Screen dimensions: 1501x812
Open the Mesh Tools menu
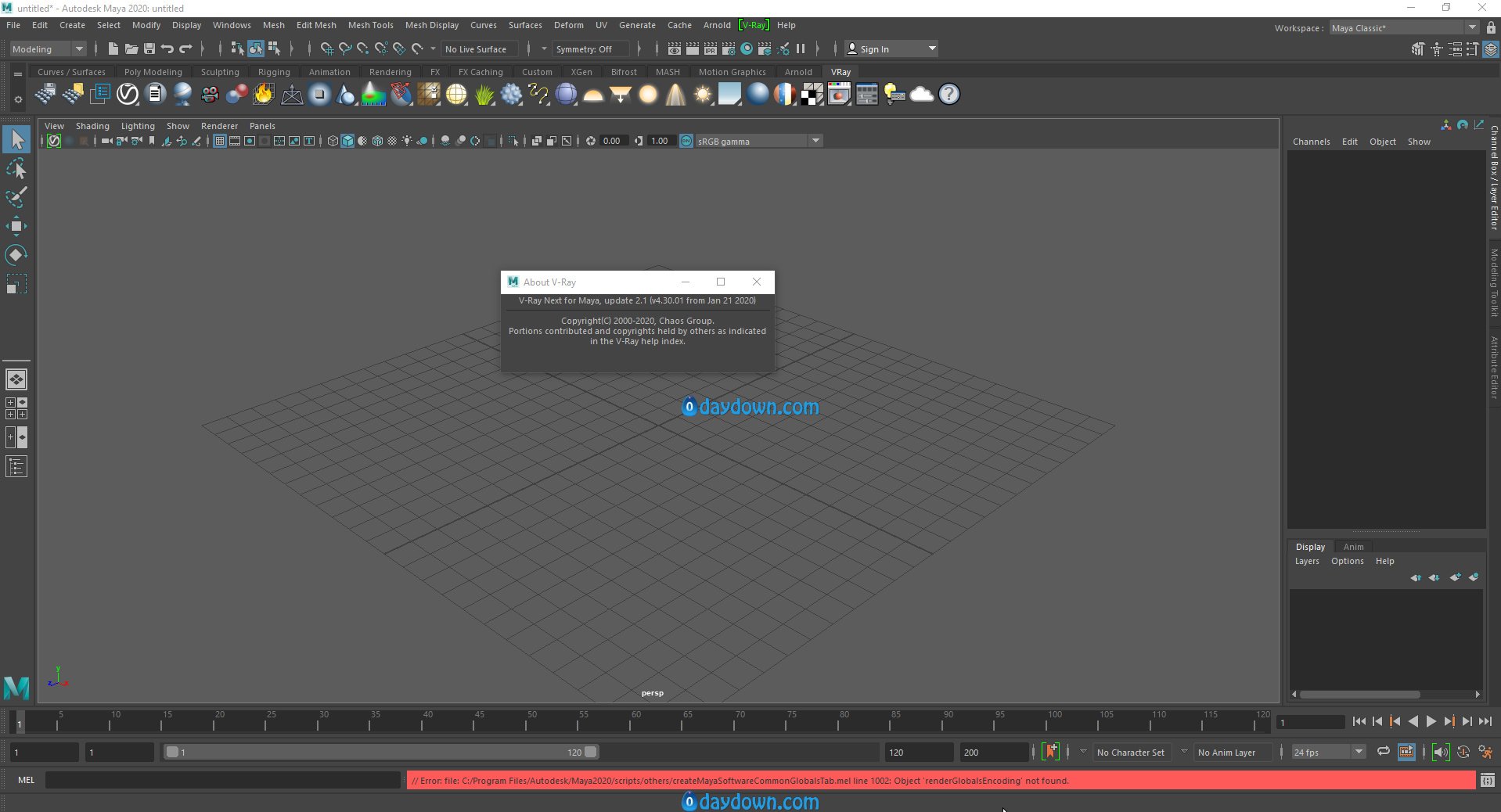[x=370, y=25]
